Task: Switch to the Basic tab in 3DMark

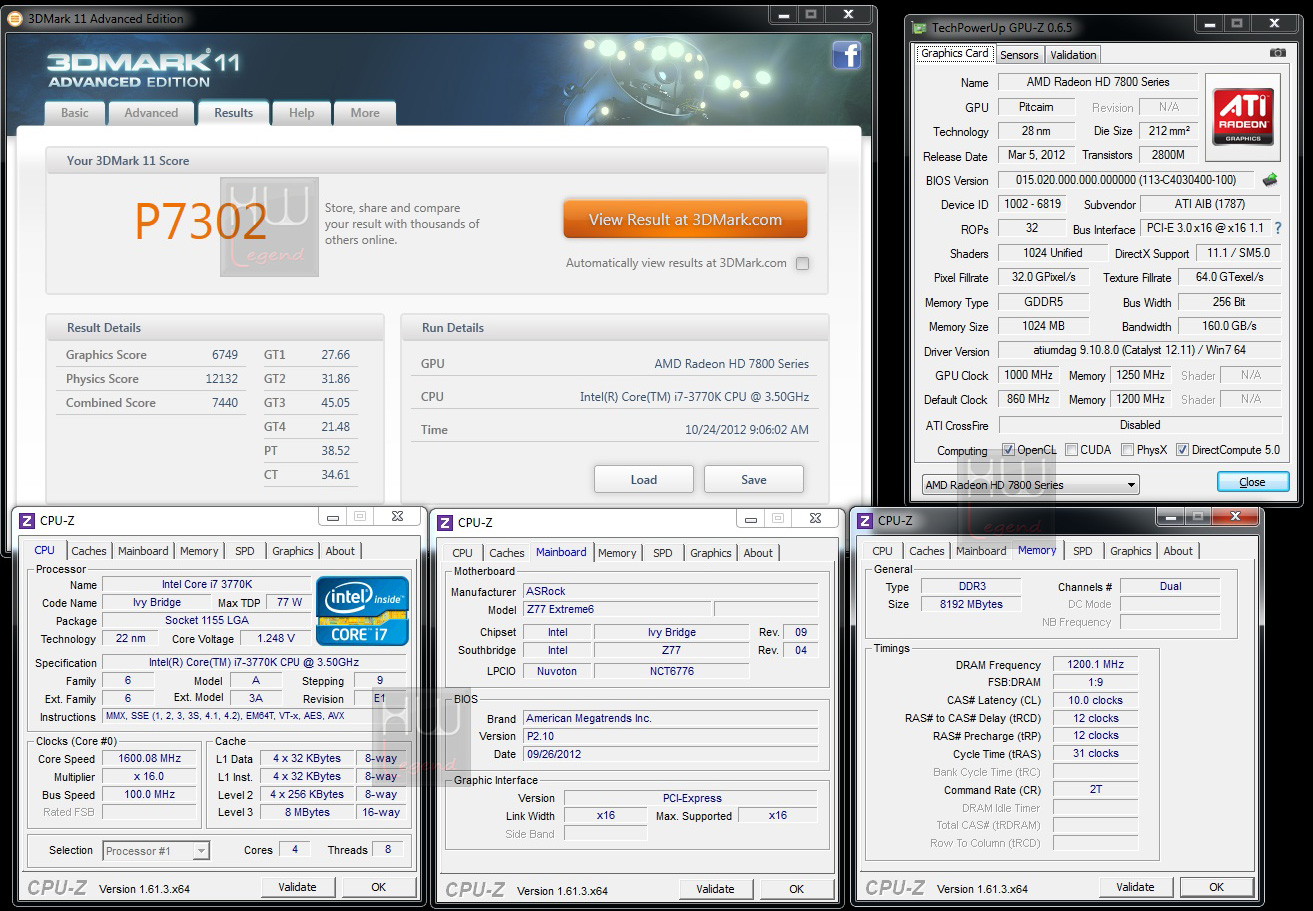Action: (x=75, y=113)
